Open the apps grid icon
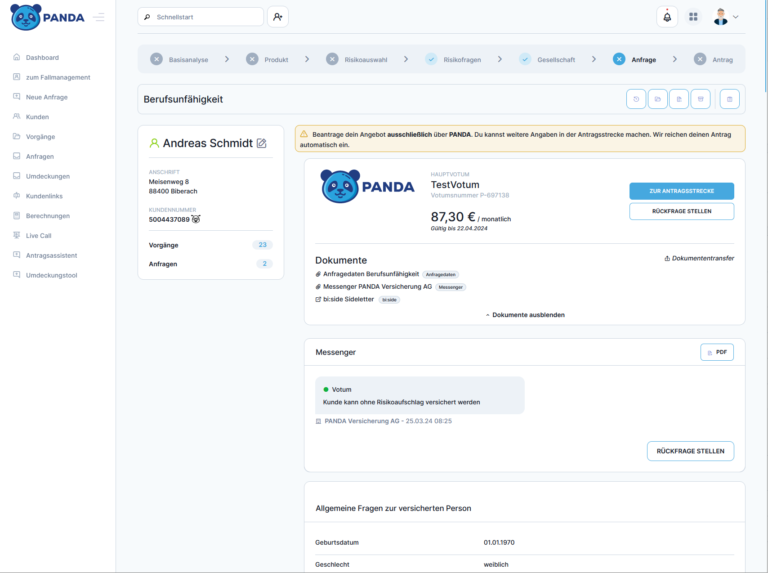Screen dimensions: 768x573 [693, 17]
